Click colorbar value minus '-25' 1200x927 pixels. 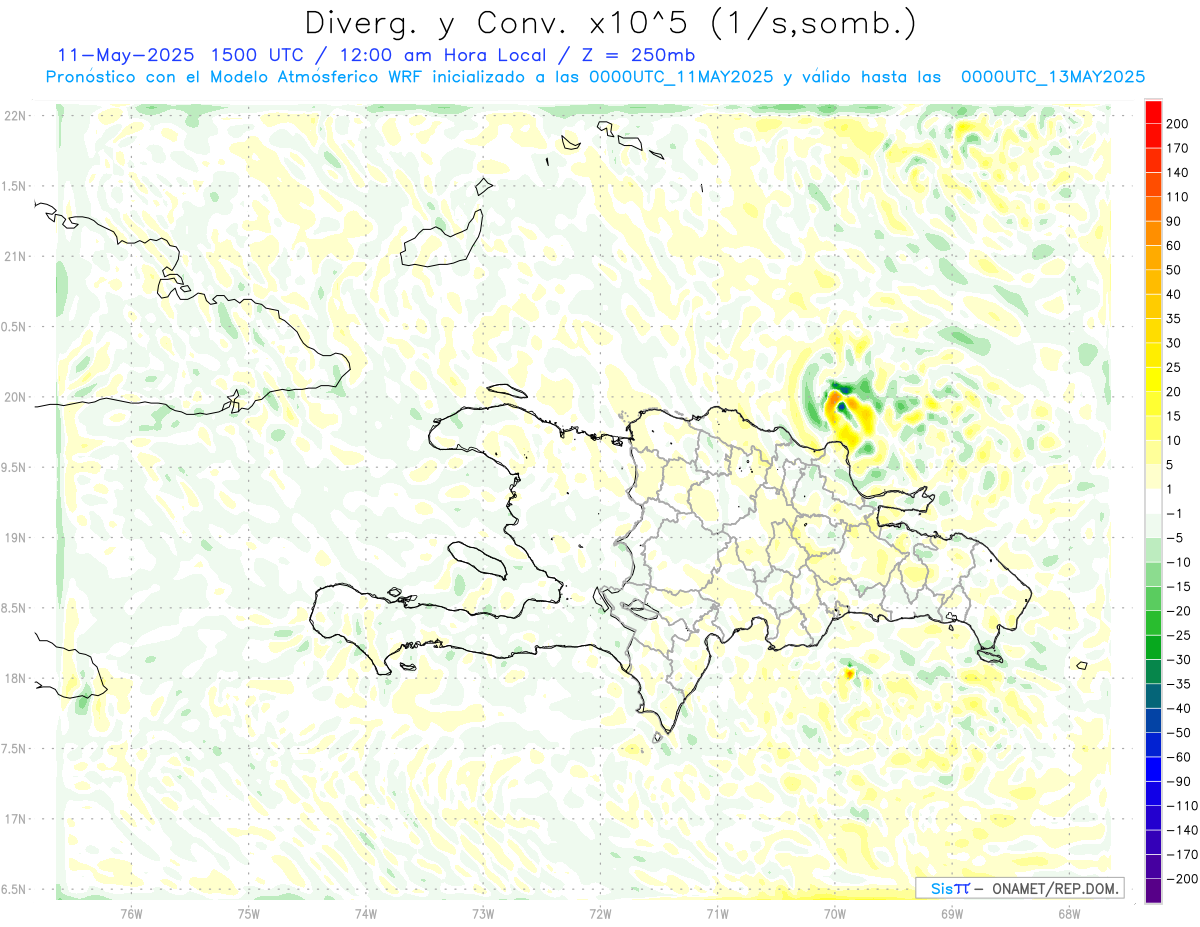click(x=1178, y=635)
